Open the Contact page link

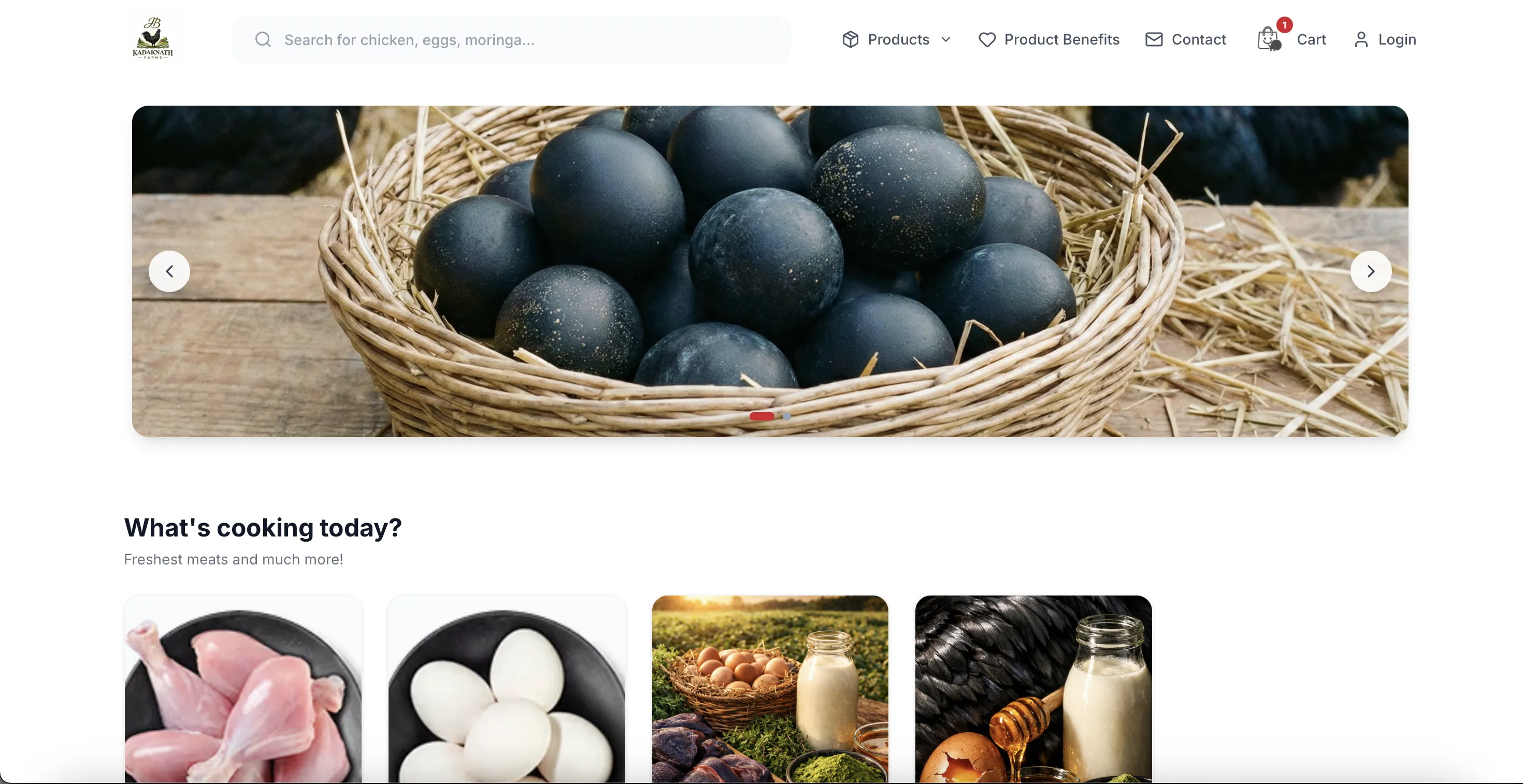pyautogui.click(x=1198, y=39)
